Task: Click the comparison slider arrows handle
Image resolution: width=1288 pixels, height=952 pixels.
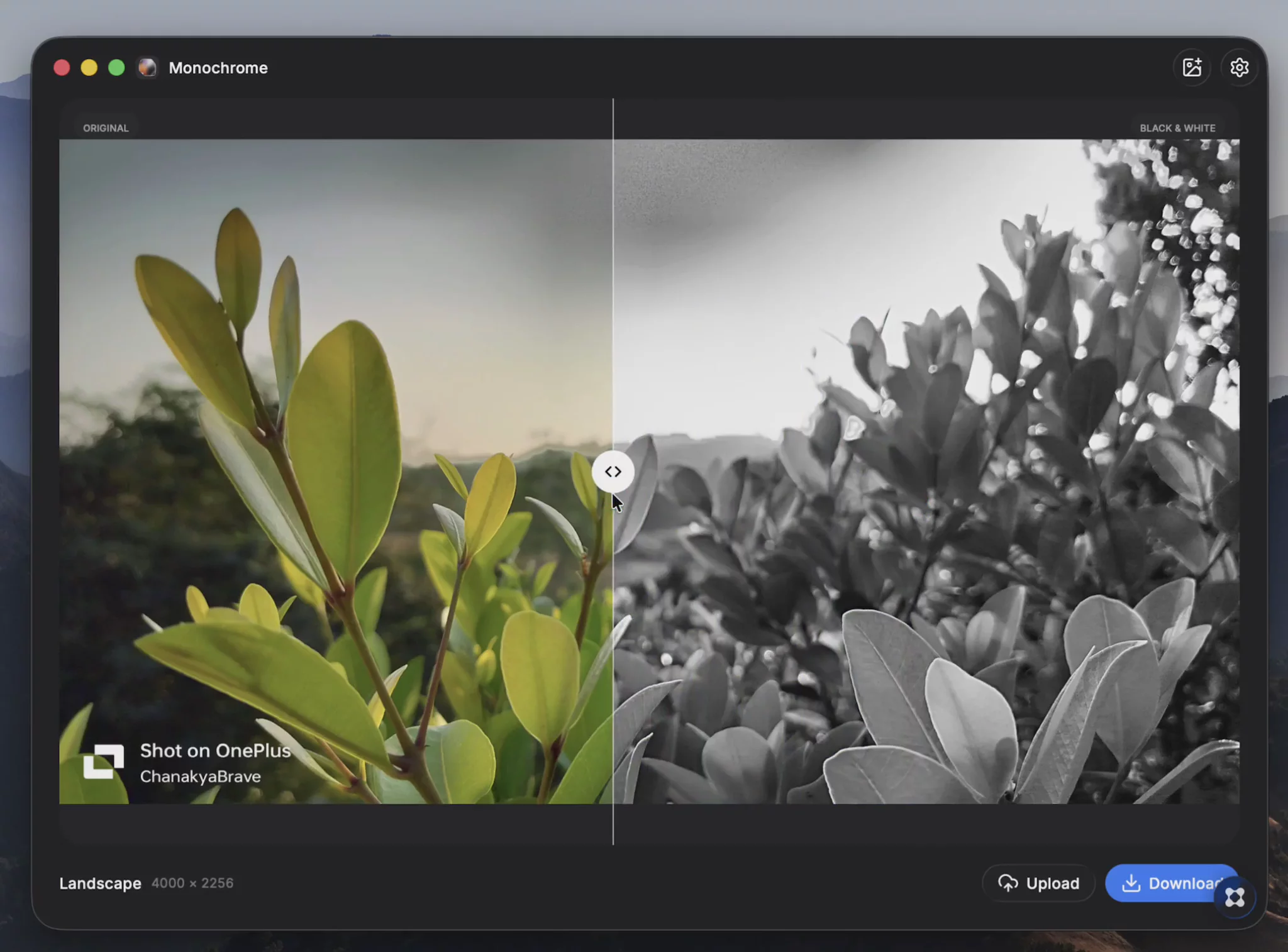Action: pyautogui.click(x=613, y=472)
